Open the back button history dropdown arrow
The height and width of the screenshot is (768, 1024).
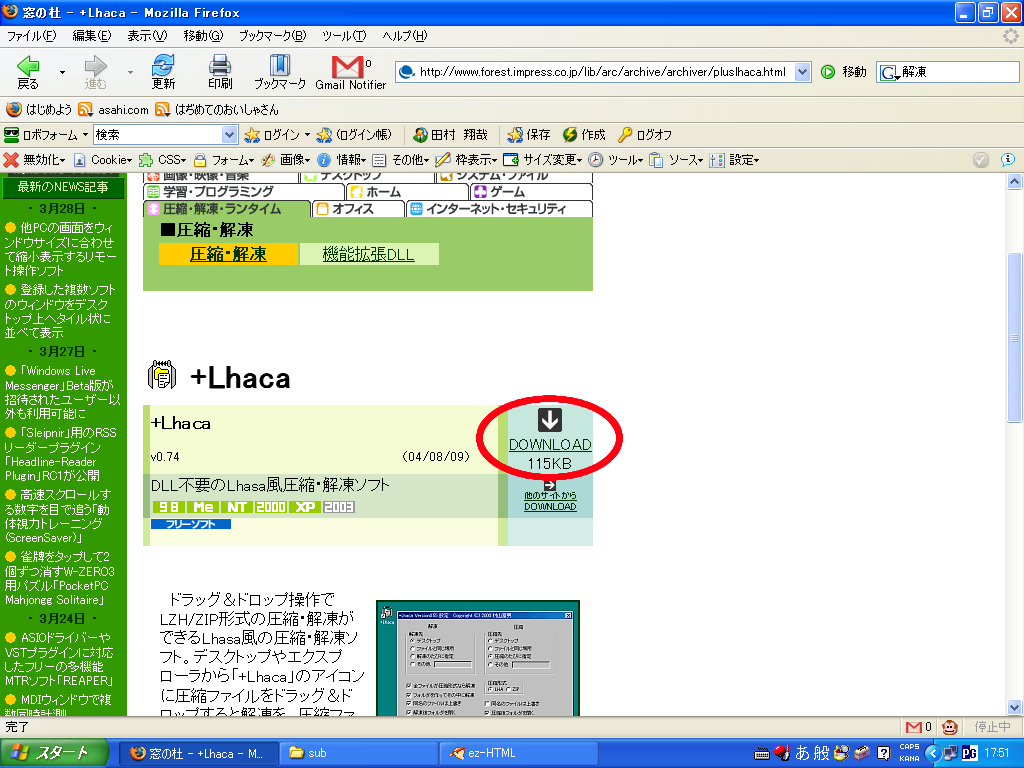coord(62,72)
